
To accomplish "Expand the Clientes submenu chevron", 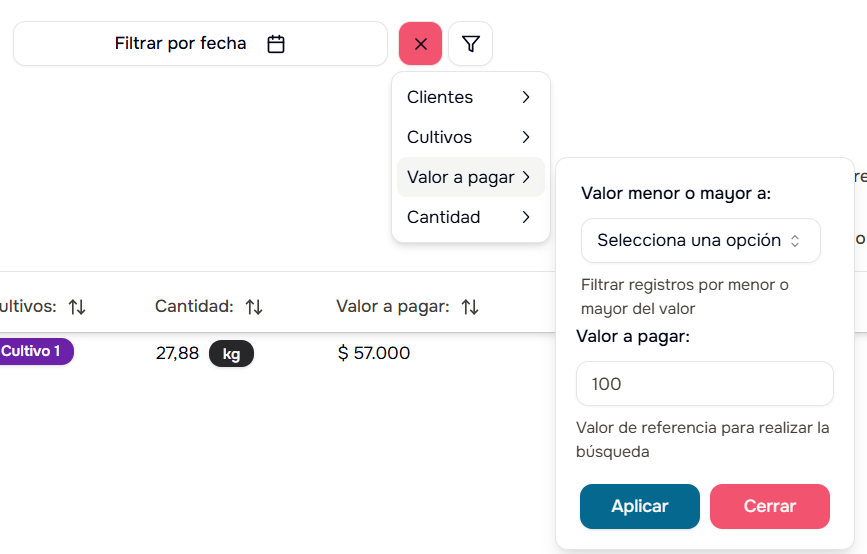I will pos(526,97).
